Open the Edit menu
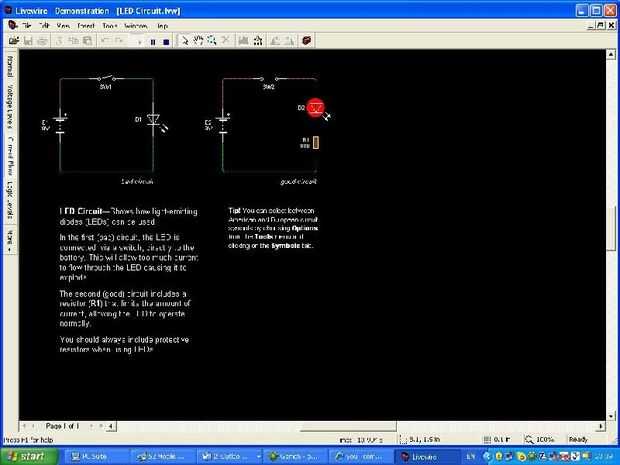Image resolution: width=620 pixels, height=465 pixels. [44, 26]
